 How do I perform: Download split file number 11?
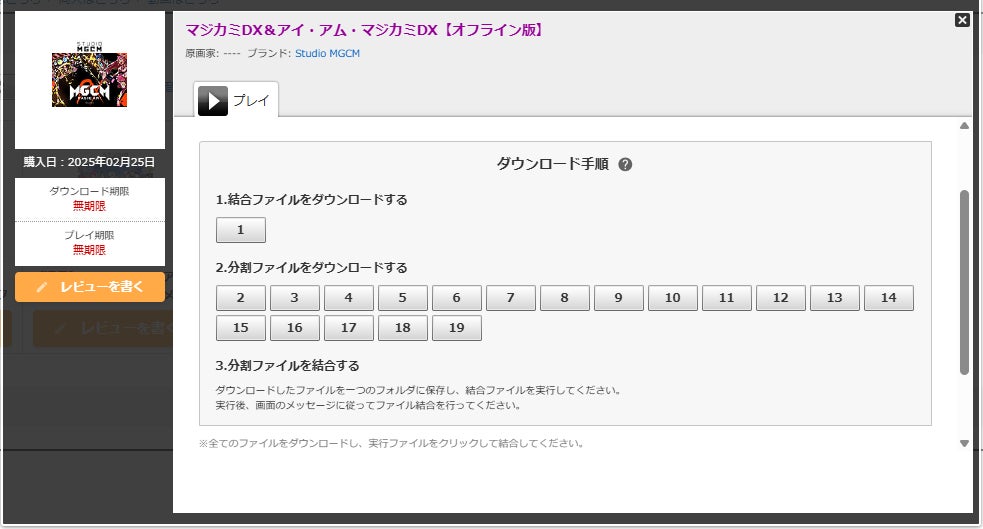tap(727, 298)
